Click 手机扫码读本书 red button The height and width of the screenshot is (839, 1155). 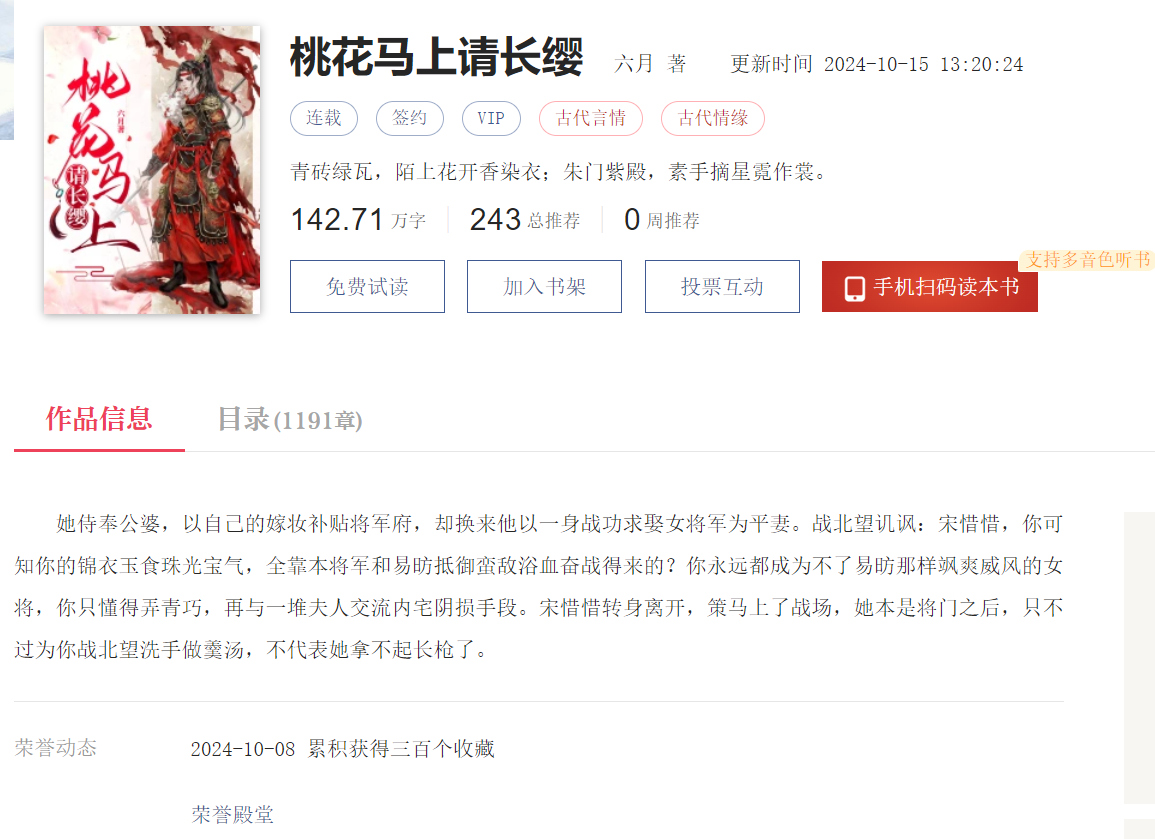930,287
